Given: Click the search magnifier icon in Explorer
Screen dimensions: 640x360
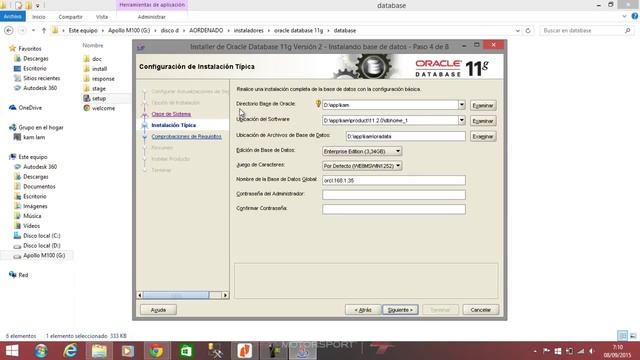Looking at the screenshot, I should point(627,31).
